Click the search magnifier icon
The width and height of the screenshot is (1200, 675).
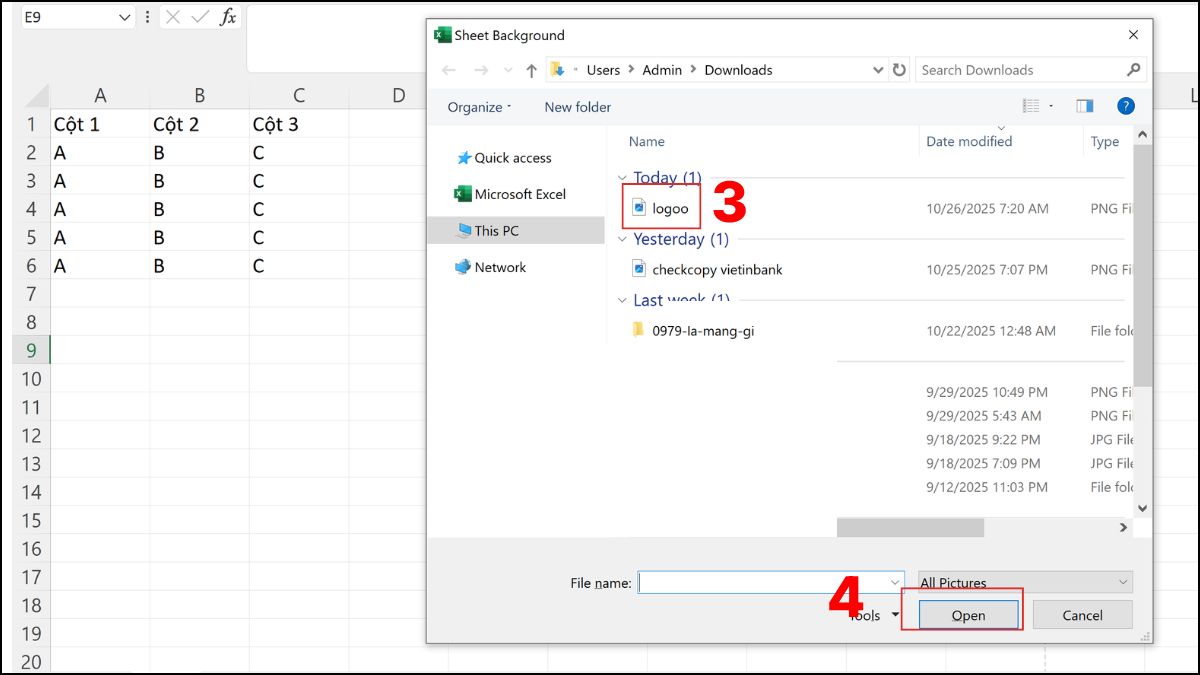coord(1133,70)
